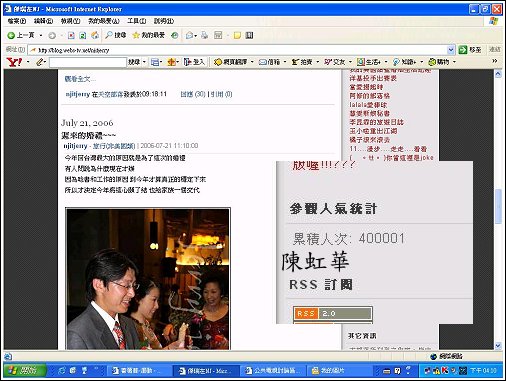Viewport: 506px width, 381px height.
Task: Open the 檢視(V) view menu
Action: coord(70,21)
